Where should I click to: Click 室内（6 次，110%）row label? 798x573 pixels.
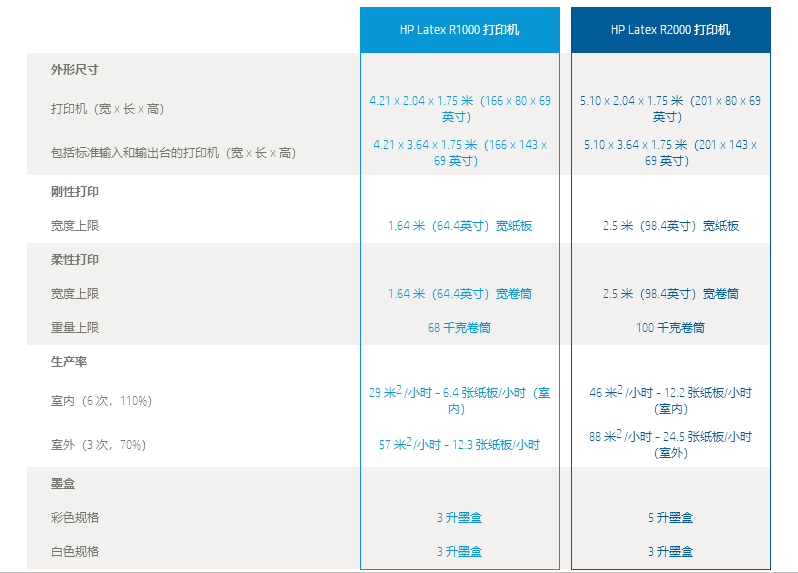click(x=101, y=401)
